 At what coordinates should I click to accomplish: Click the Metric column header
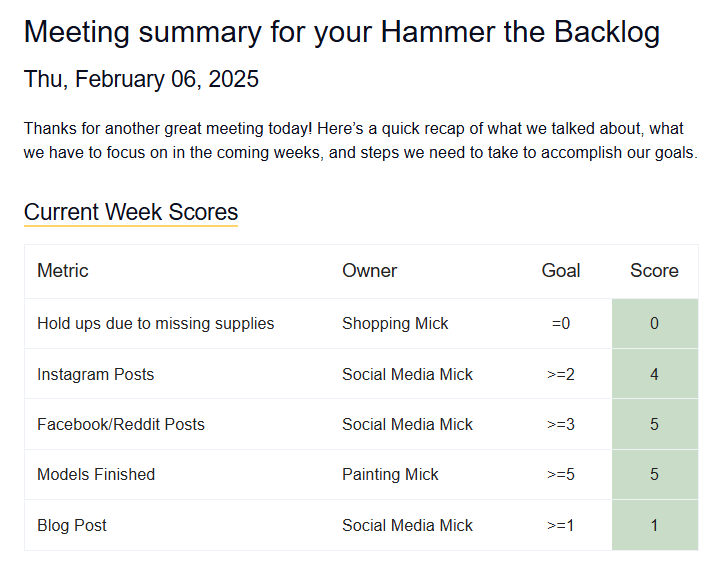click(63, 270)
